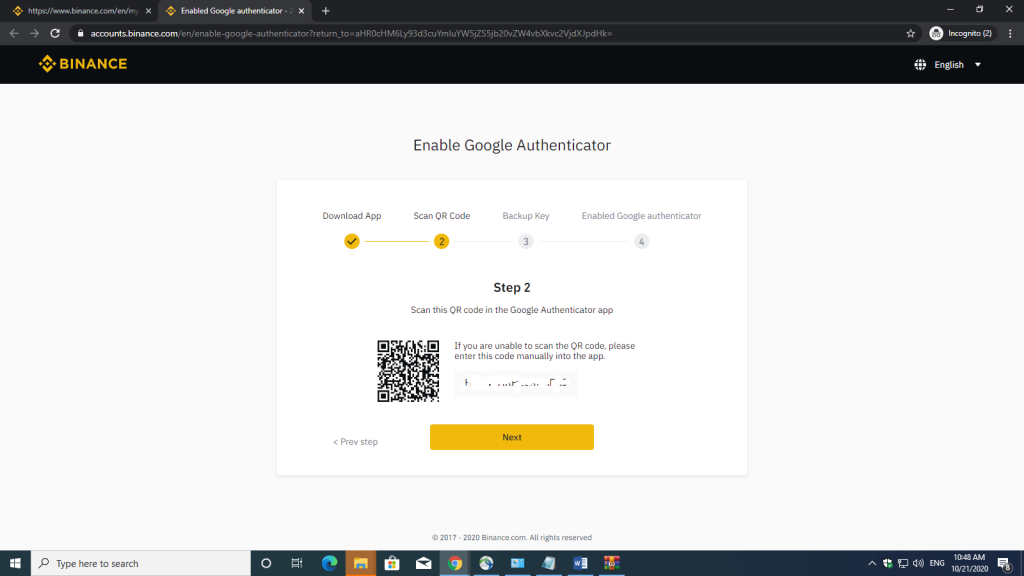
Task: Click the address bar URL
Action: point(351,33)
